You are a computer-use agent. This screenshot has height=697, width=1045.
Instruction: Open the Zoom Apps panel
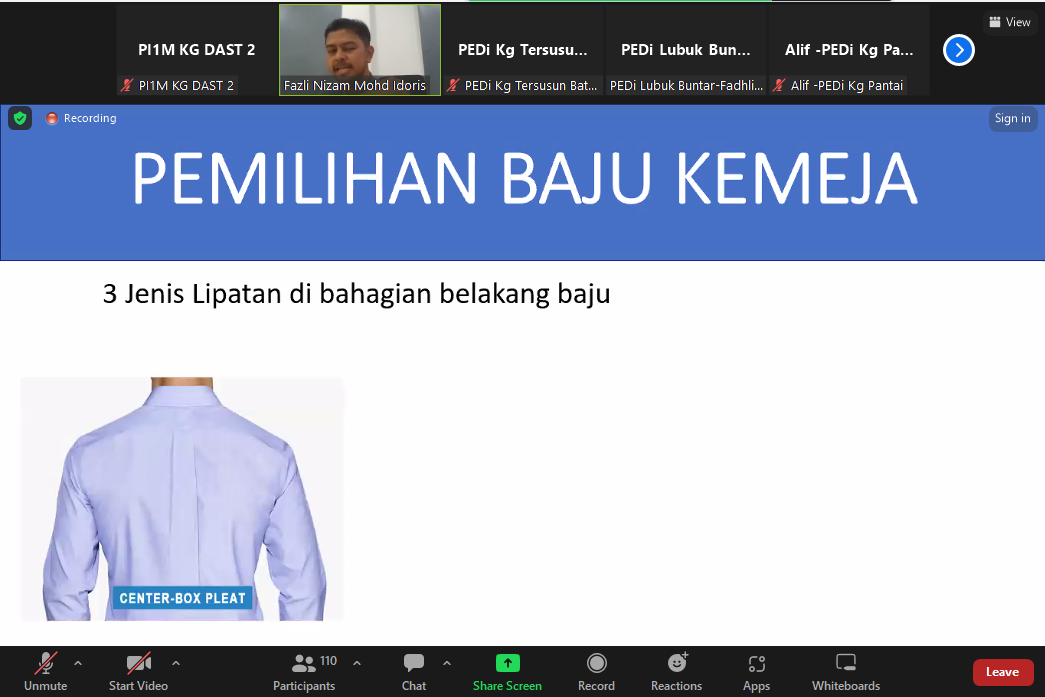756,664
